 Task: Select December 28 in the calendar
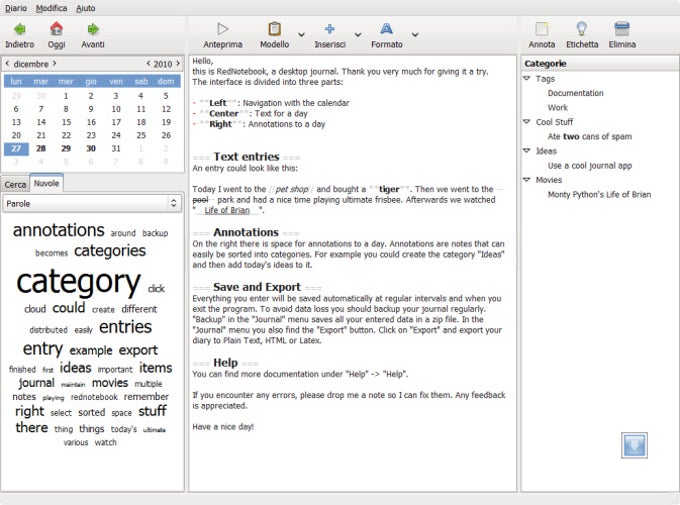click(x=41, y=148)
